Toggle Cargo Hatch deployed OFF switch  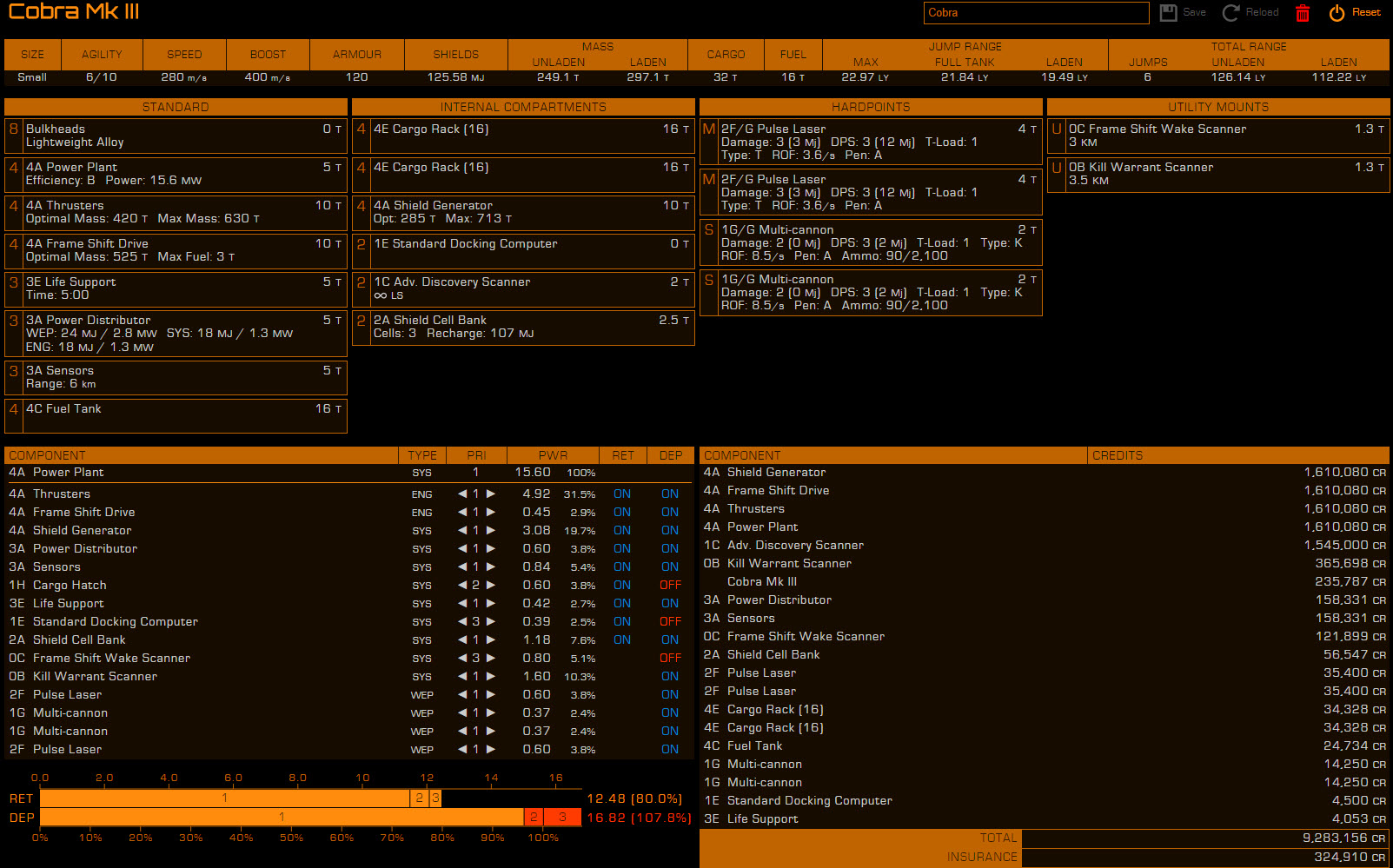[670, 585]
